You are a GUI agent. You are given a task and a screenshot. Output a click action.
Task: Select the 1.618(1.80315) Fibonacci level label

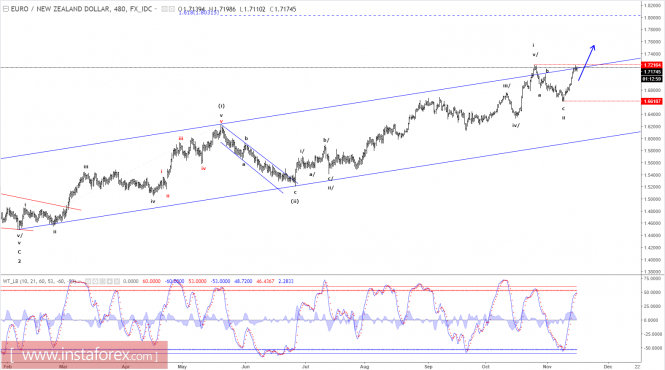coord(198,13)
